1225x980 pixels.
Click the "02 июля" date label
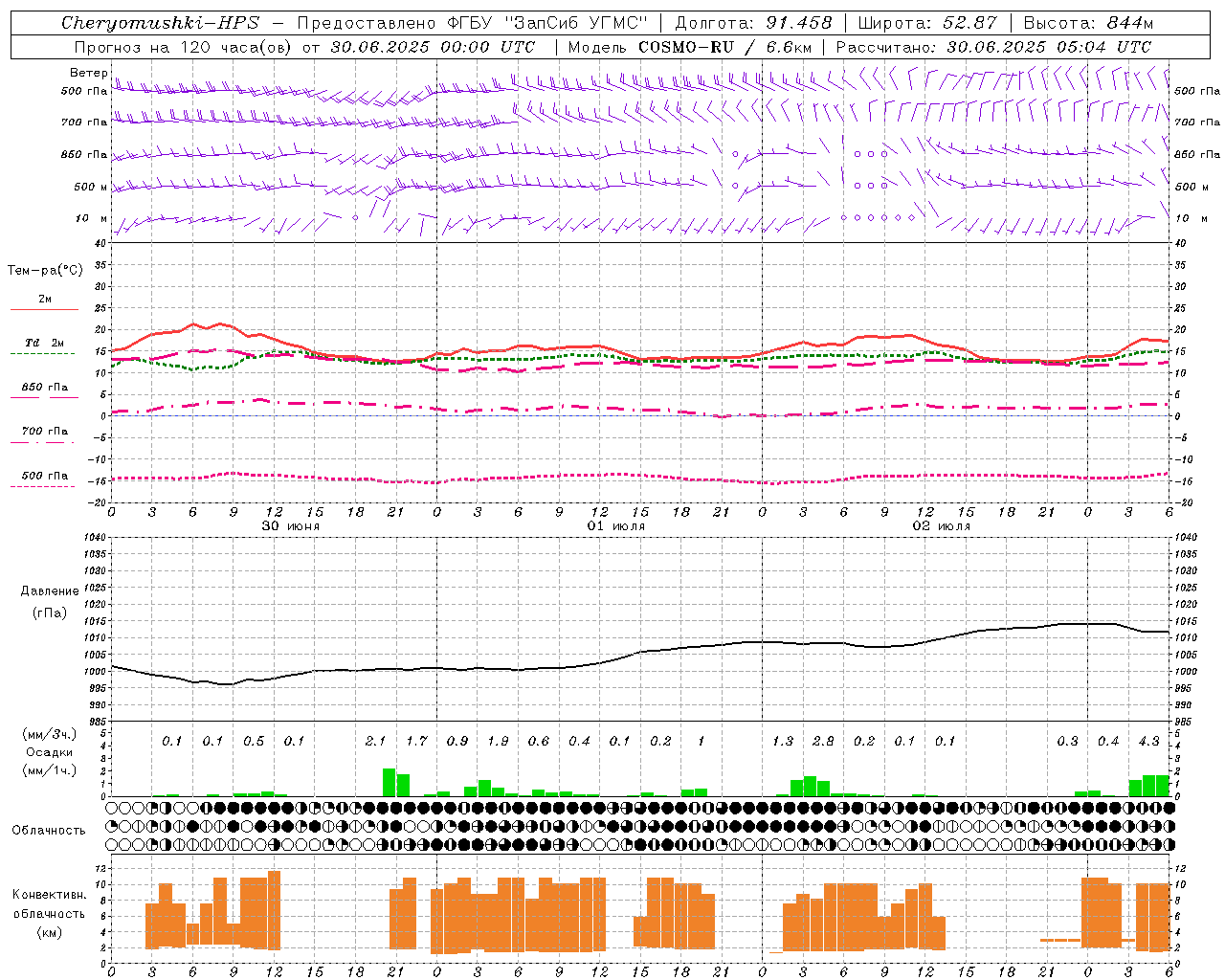pyautogui.click(x=942, y=526)
